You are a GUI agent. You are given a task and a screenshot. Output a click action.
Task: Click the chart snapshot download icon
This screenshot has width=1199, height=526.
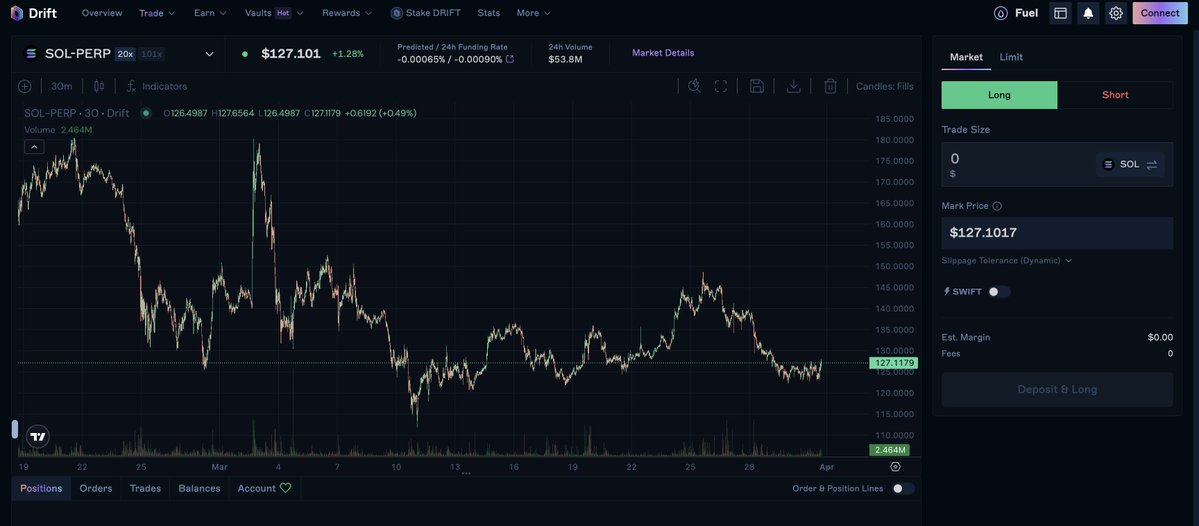coord(794,86)
